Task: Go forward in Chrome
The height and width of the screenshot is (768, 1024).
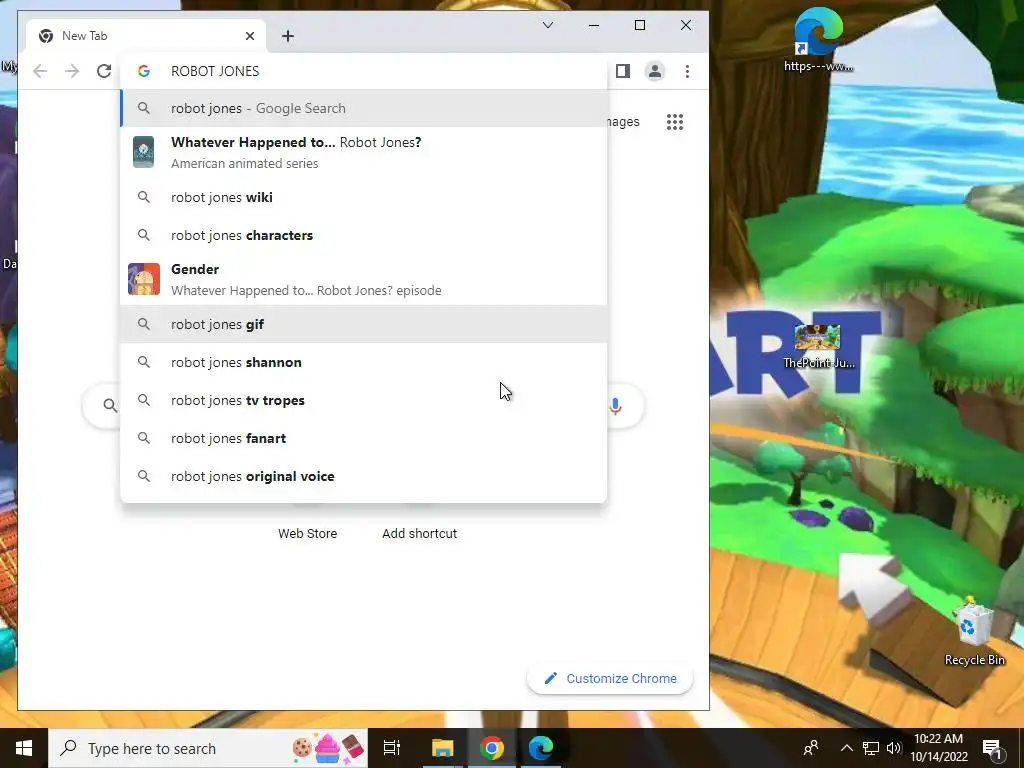Action: click(72, 71)
